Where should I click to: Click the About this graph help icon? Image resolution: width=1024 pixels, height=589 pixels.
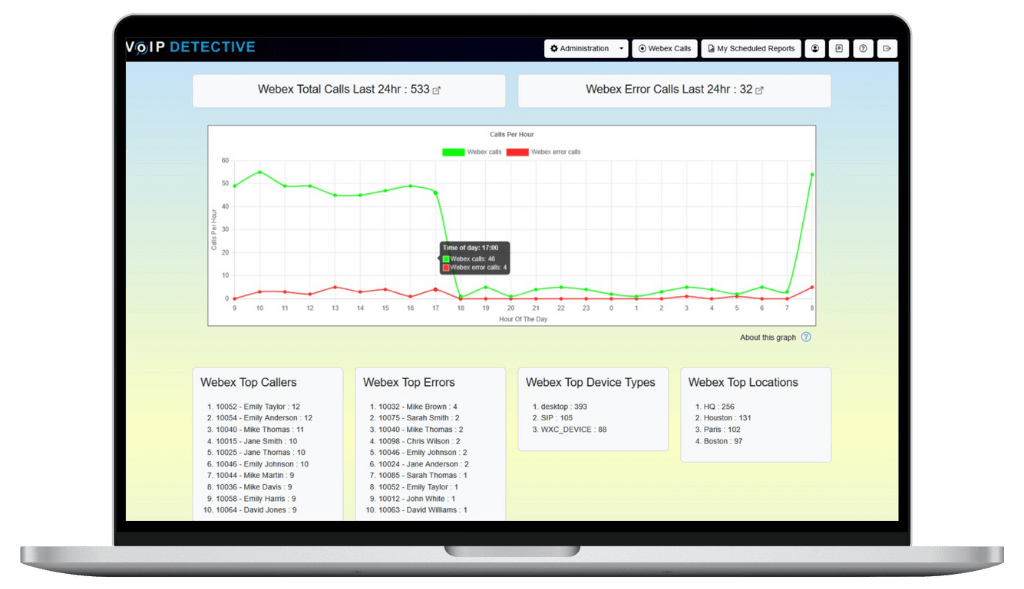click(x=806, y=337)
